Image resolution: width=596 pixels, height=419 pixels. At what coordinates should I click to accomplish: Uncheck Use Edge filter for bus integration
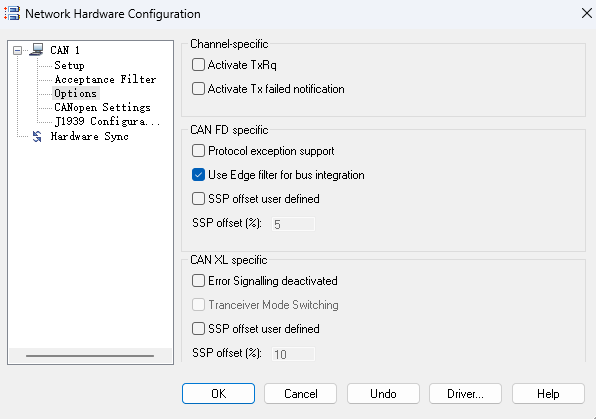pos(198,175)
